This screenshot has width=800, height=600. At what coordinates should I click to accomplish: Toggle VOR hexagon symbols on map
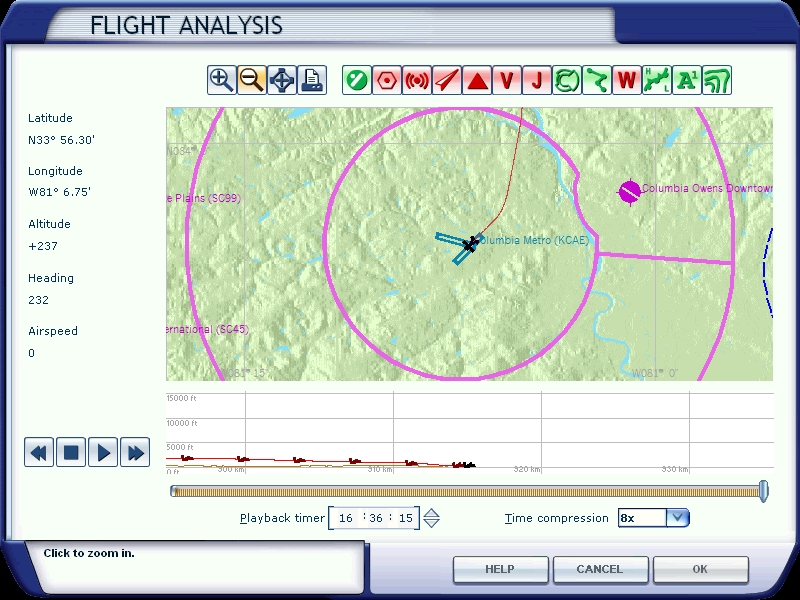pos(387,80)
